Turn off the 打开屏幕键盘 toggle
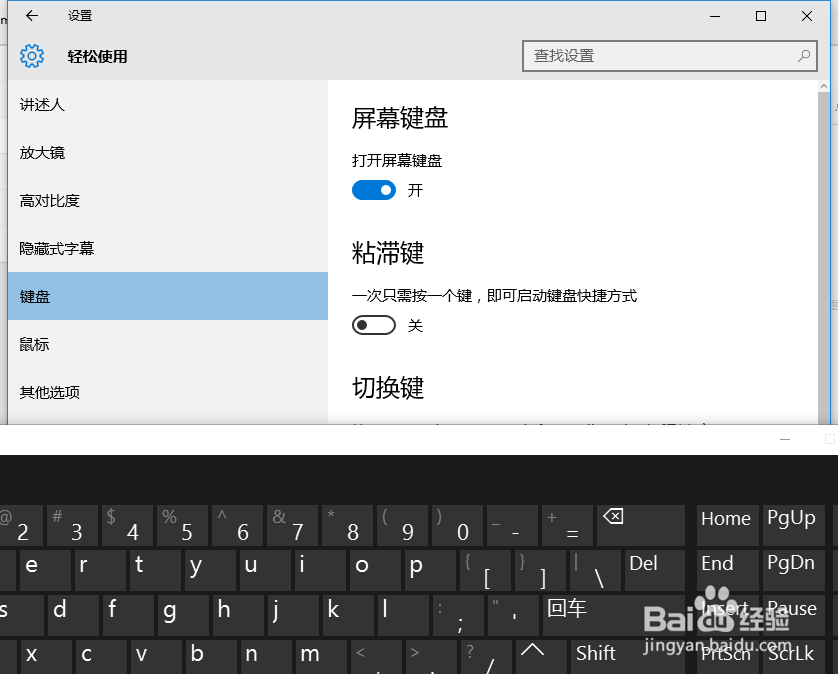This screenshot has width=838, height=674. tap(374, 189)
